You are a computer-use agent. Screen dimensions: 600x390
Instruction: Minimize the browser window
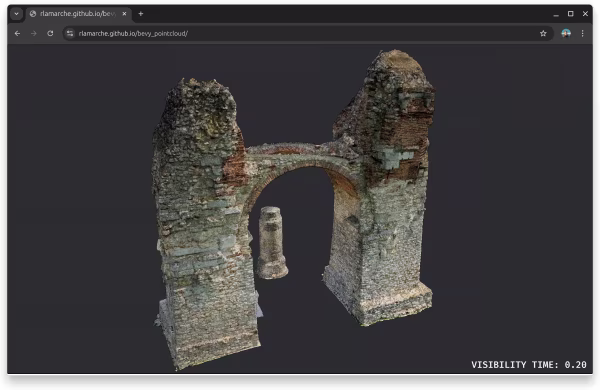coord(556,14)
